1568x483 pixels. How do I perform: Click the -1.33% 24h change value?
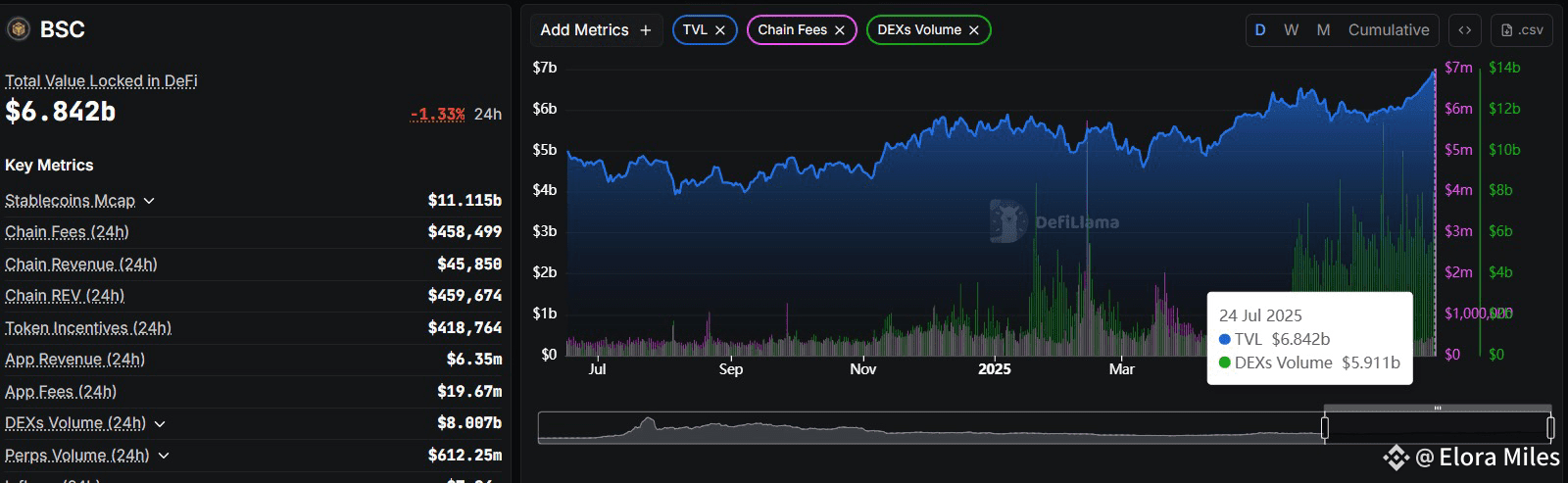pos(437,114)
